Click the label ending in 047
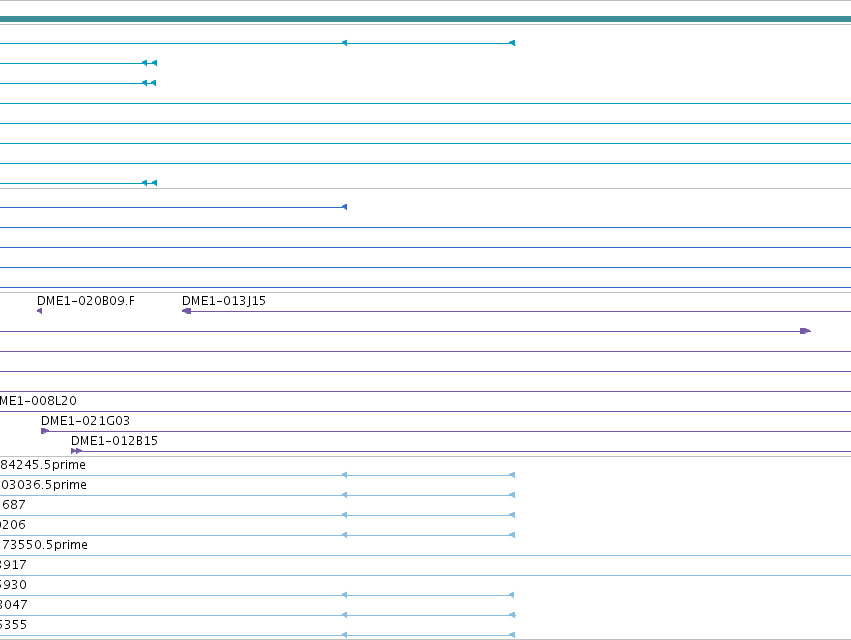 coord(14,605)
